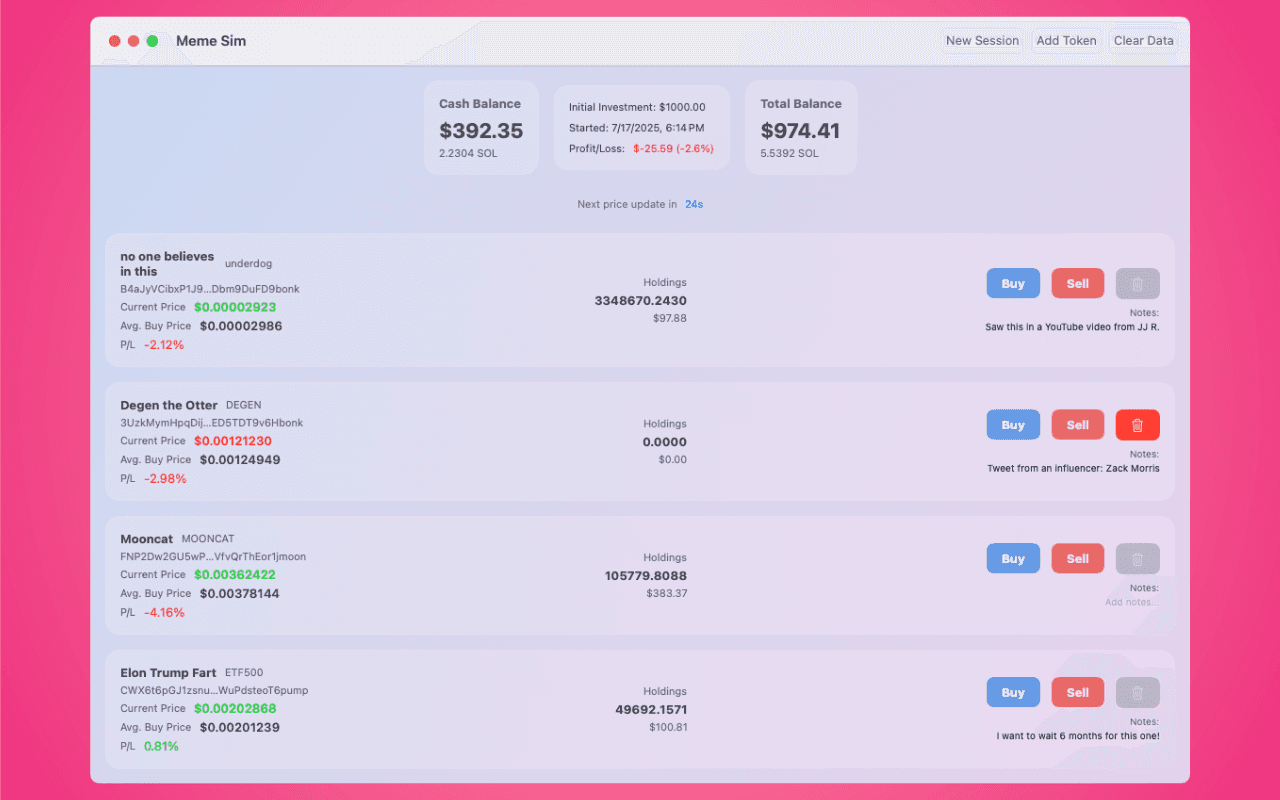
Task: Buy more Mooncat
Action: point(1012,558)
